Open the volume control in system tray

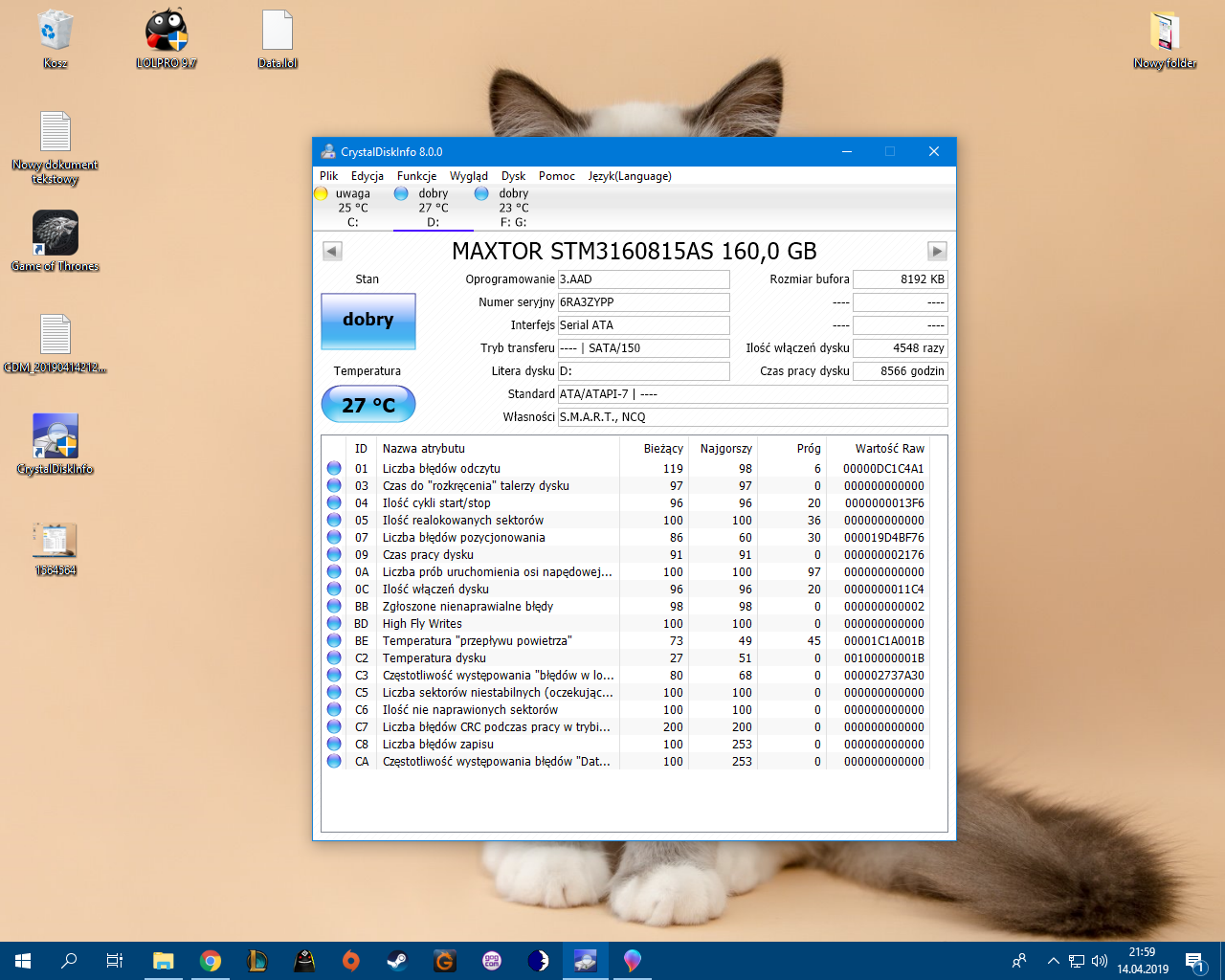coord(1100,961)
